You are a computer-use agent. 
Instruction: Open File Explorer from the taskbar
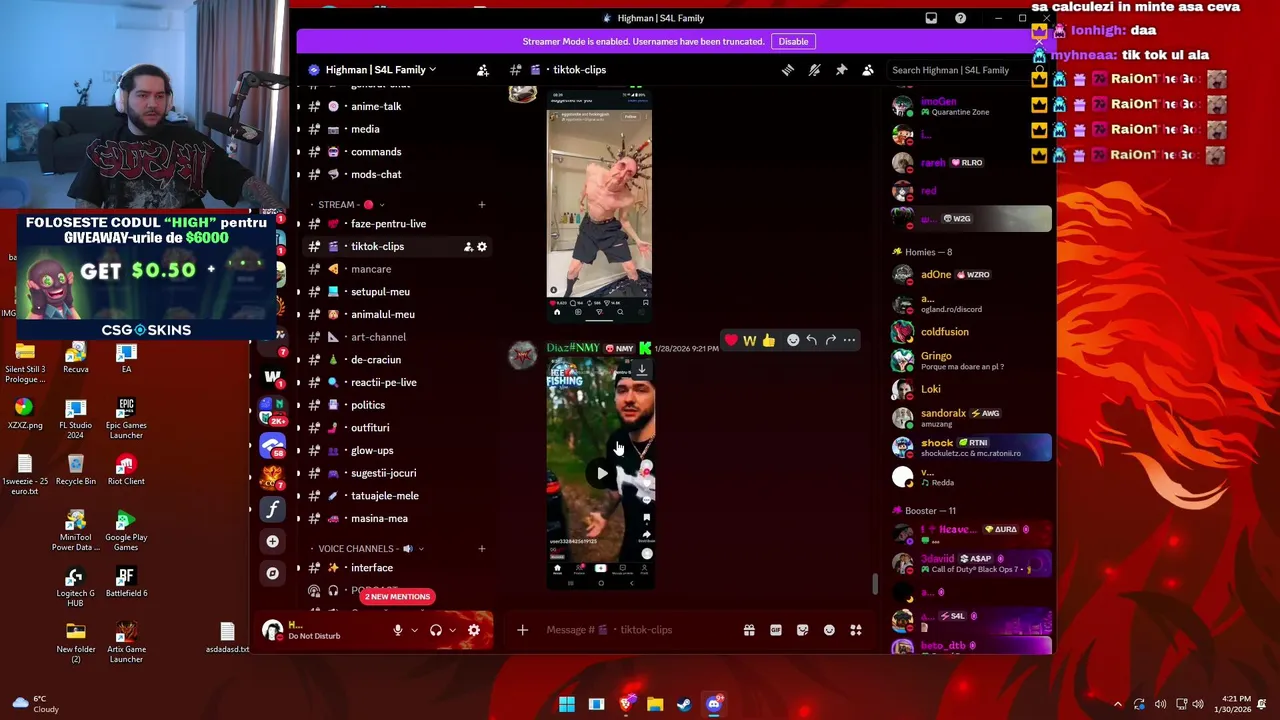pyautogui.click(x=655, y=704)
